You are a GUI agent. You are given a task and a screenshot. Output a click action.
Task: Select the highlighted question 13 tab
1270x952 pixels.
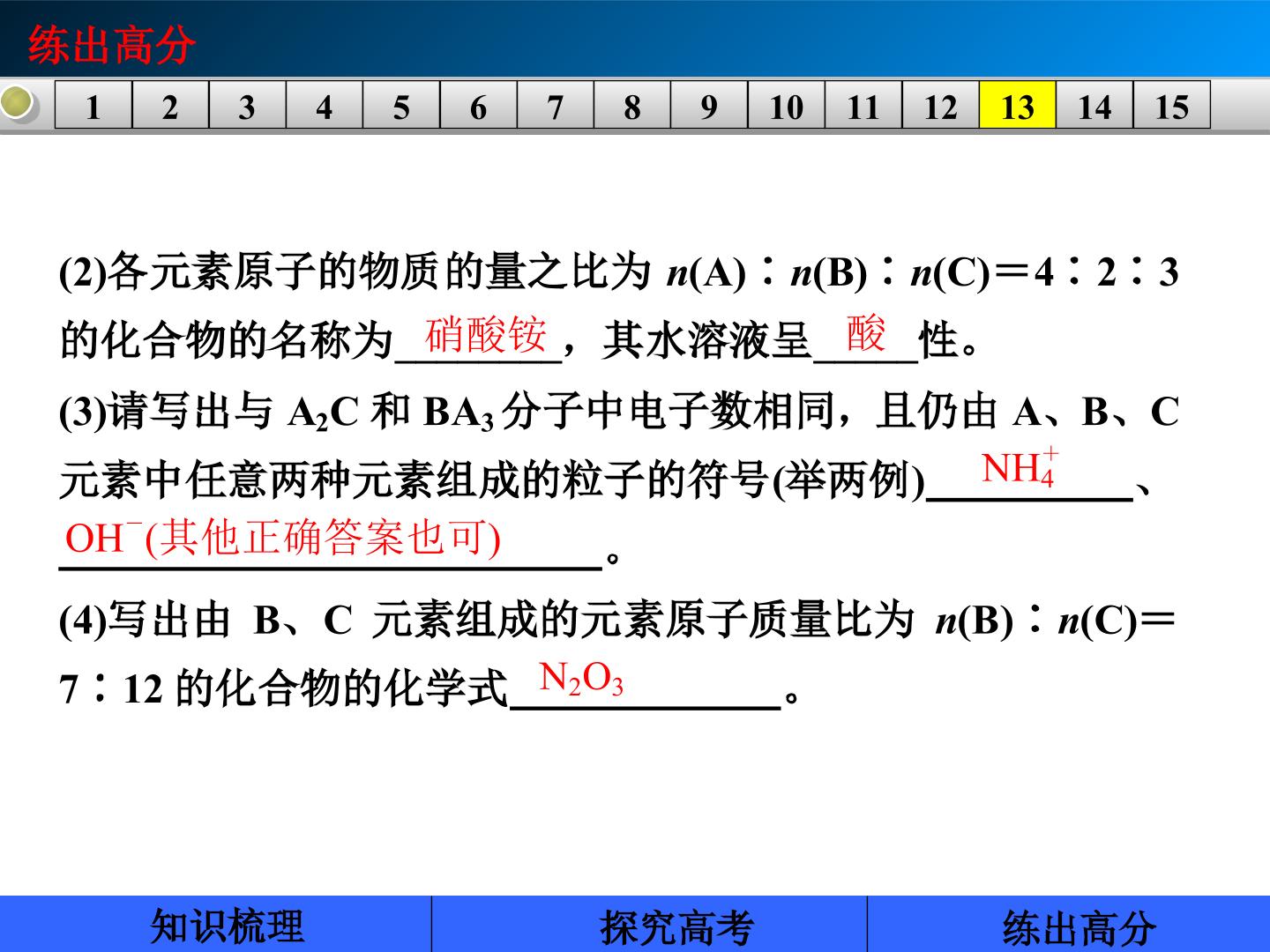(1017, 106)
